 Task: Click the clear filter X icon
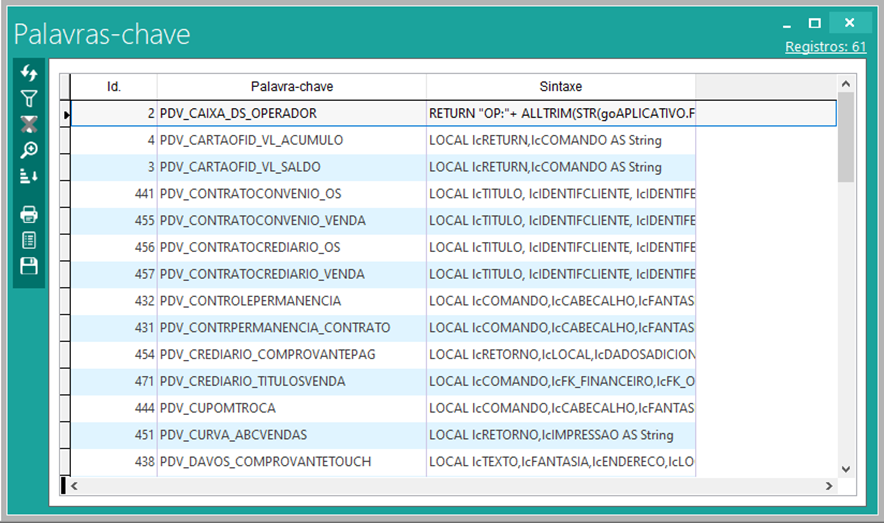point(29,124)
